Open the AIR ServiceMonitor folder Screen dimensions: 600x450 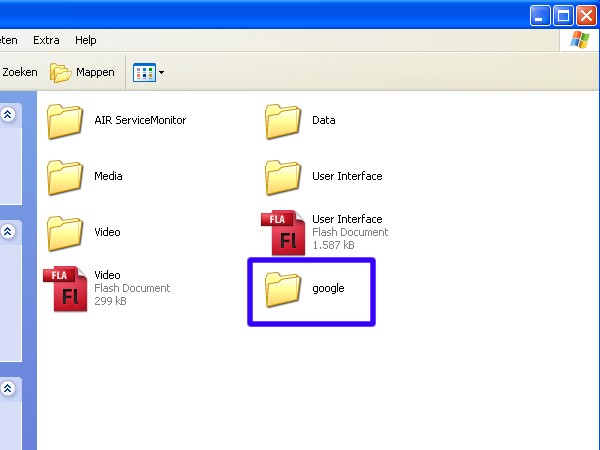click(x=66, y=121)
